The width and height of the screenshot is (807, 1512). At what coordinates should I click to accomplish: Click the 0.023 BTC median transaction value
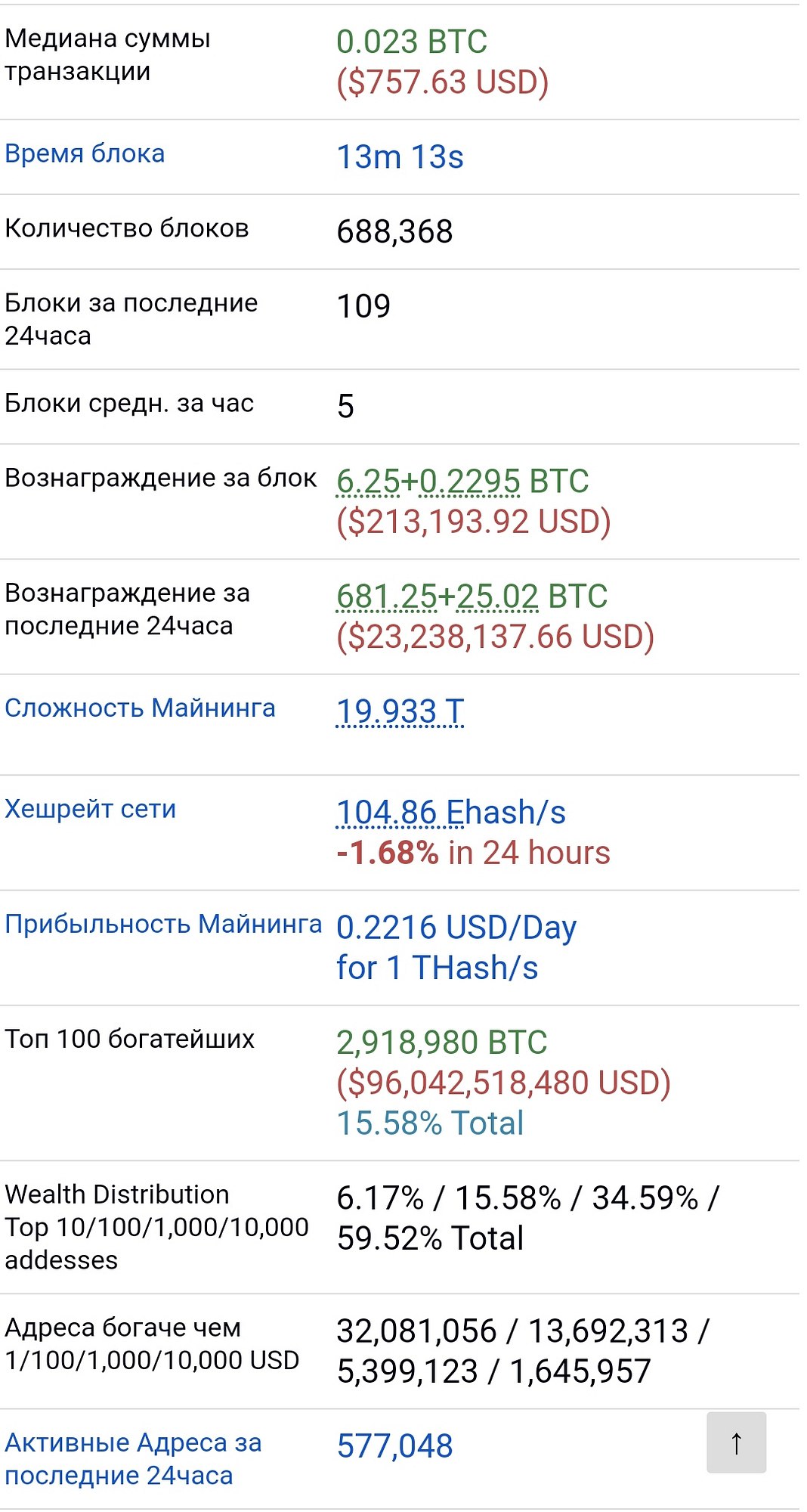point(412,42)
